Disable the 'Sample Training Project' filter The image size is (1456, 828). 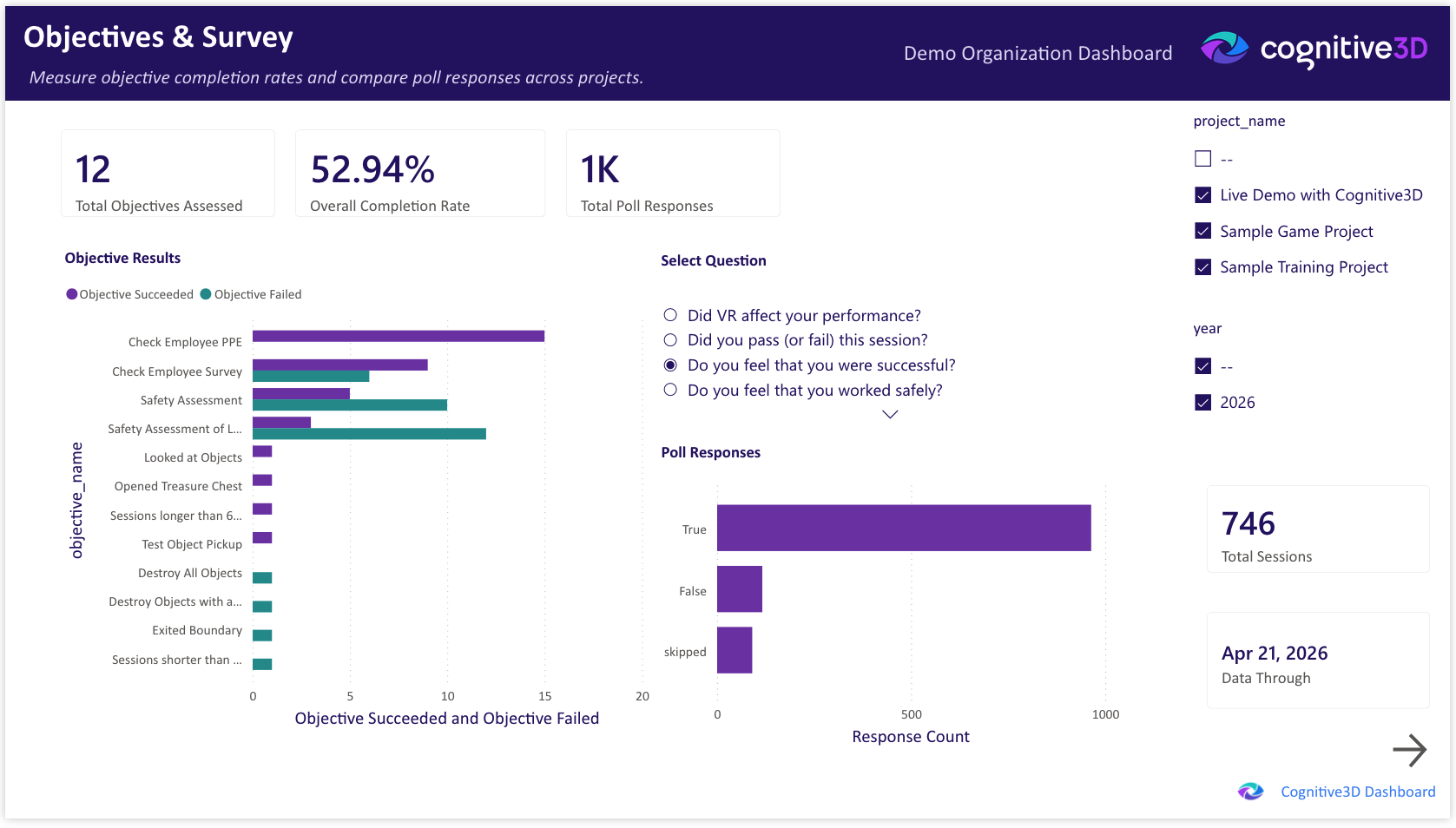click(1202, 266)
